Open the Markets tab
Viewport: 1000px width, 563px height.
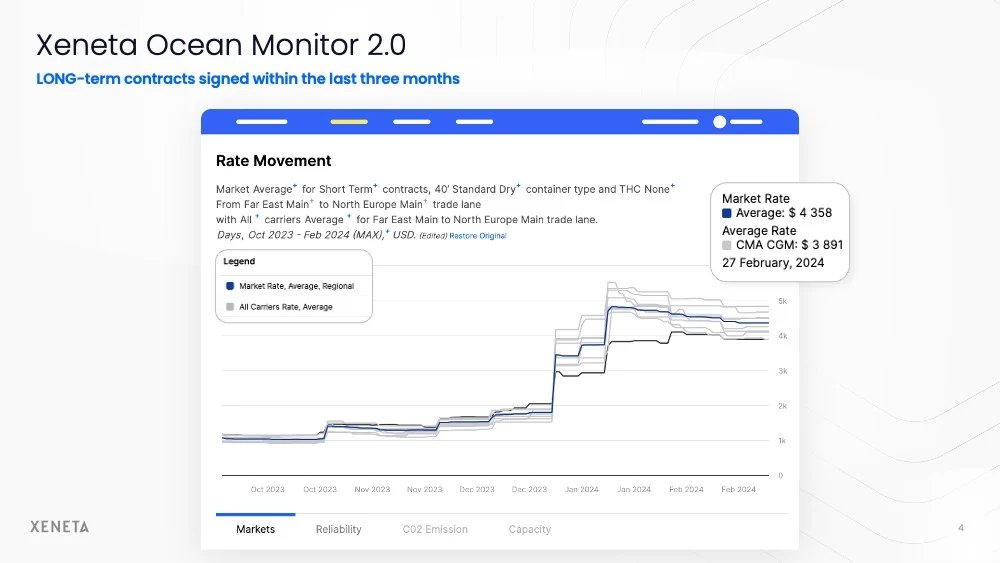pos(255,529)
